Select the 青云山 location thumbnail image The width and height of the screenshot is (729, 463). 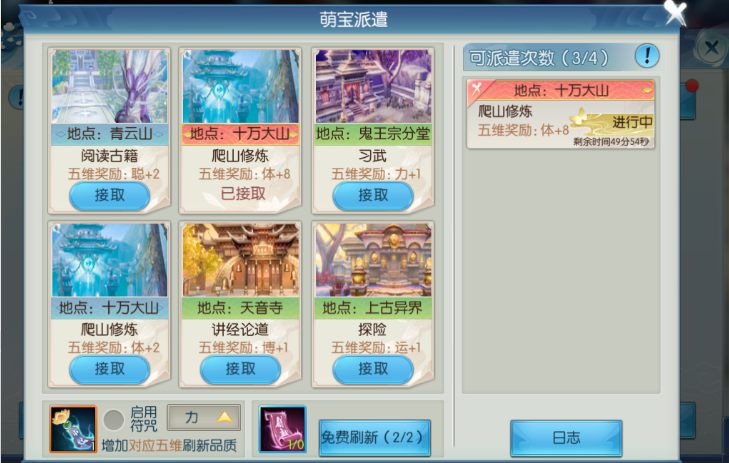pos(109,86)
